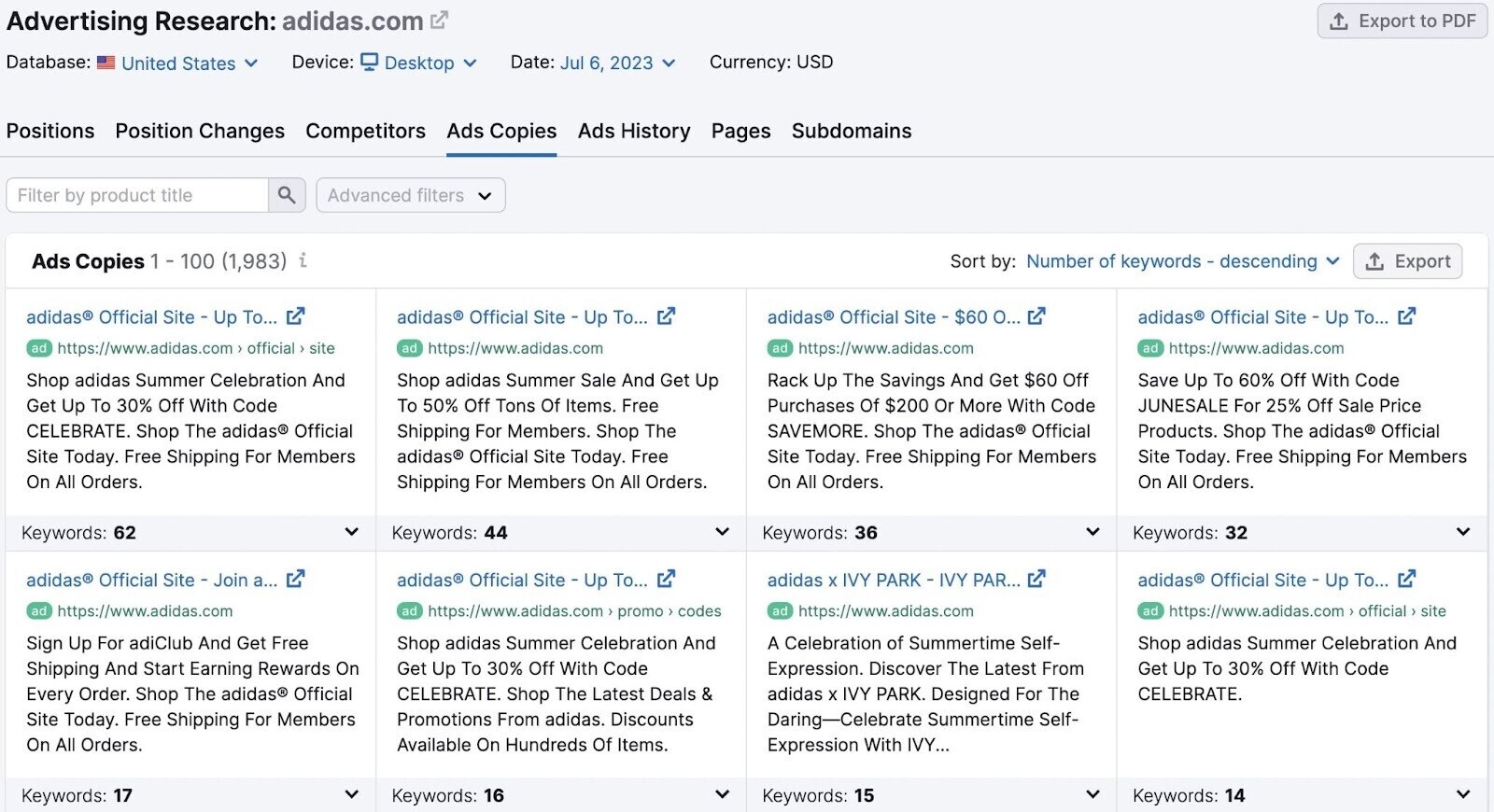
Task: Expand Keywords: 16 list
Action: click(x=722, y=795)
